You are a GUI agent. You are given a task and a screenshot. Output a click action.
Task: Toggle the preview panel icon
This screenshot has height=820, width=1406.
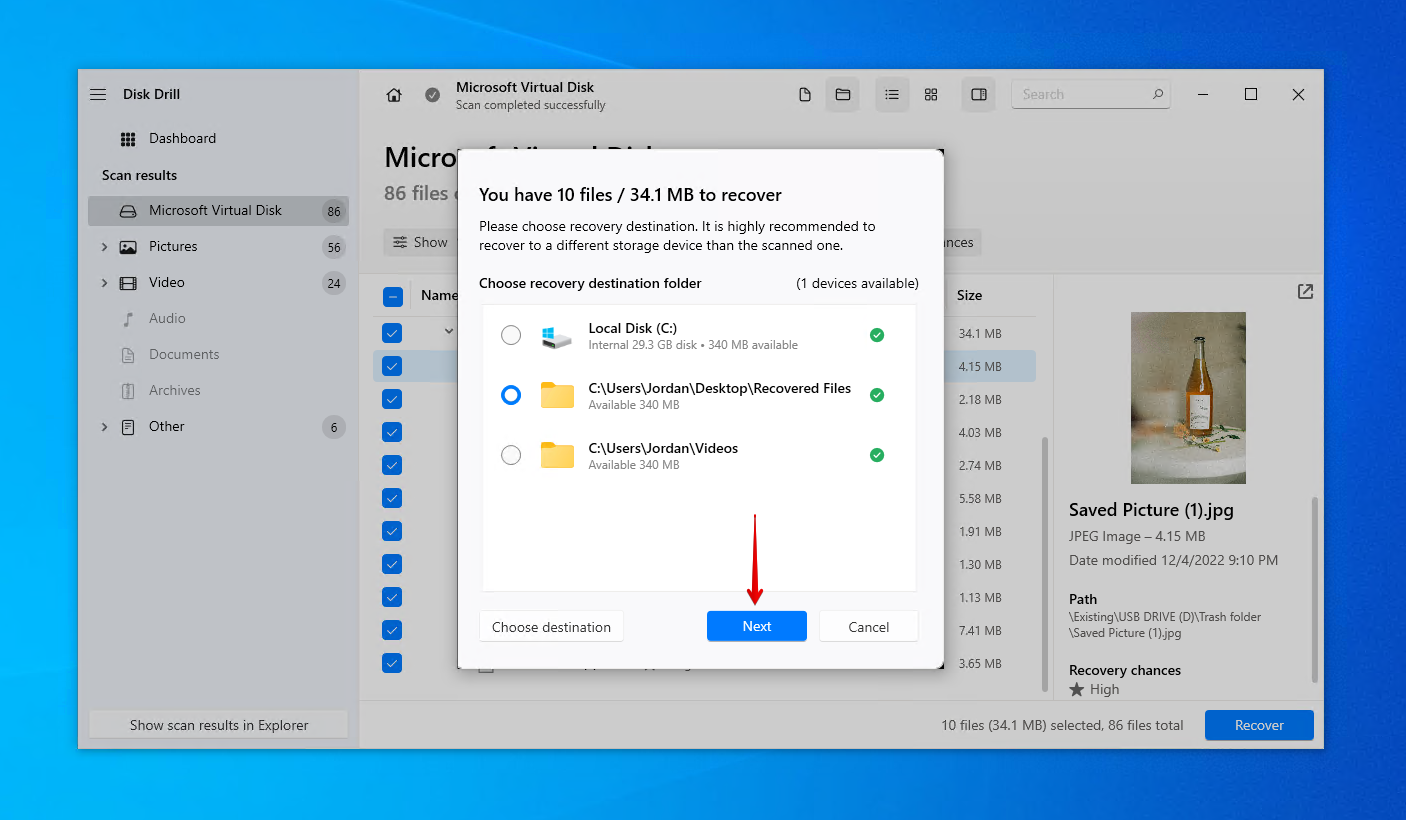tap(979, 95)
